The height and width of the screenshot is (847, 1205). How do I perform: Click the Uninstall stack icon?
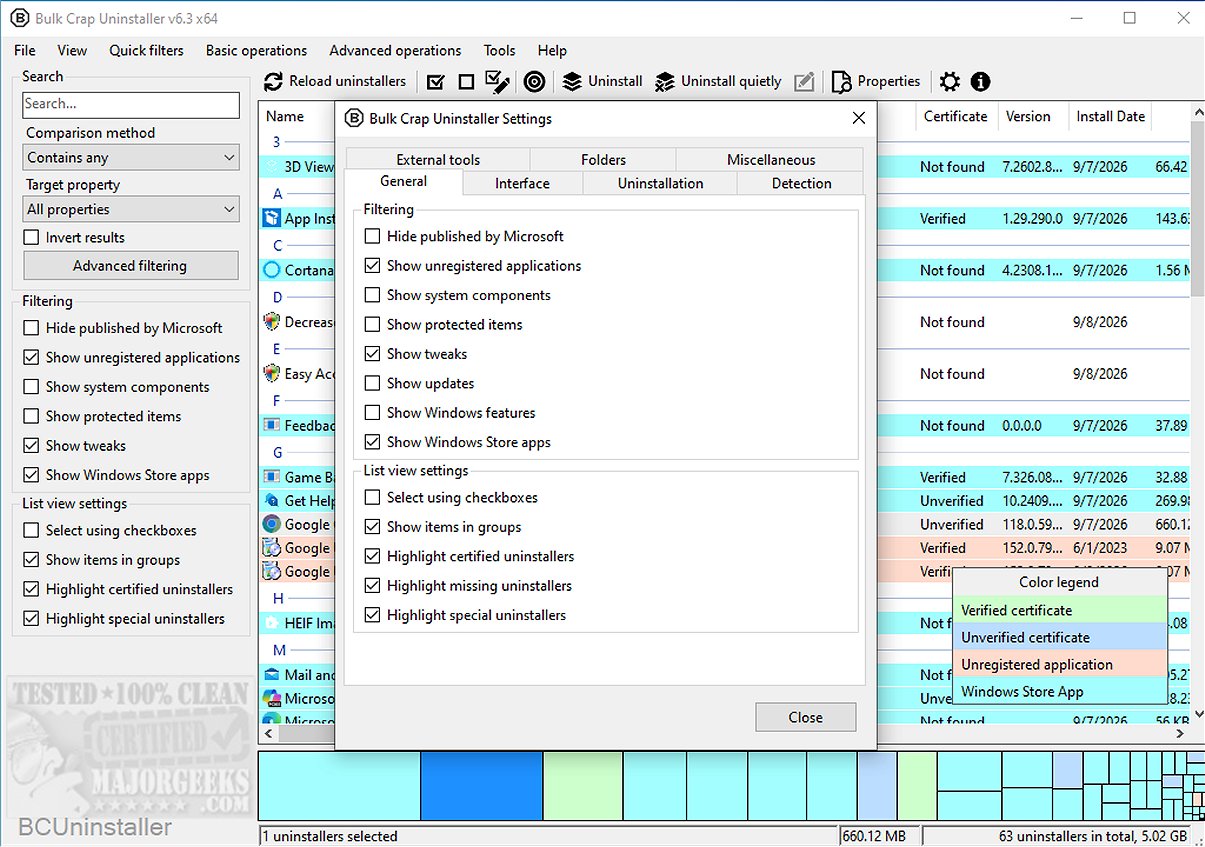(x=572, y=82)
